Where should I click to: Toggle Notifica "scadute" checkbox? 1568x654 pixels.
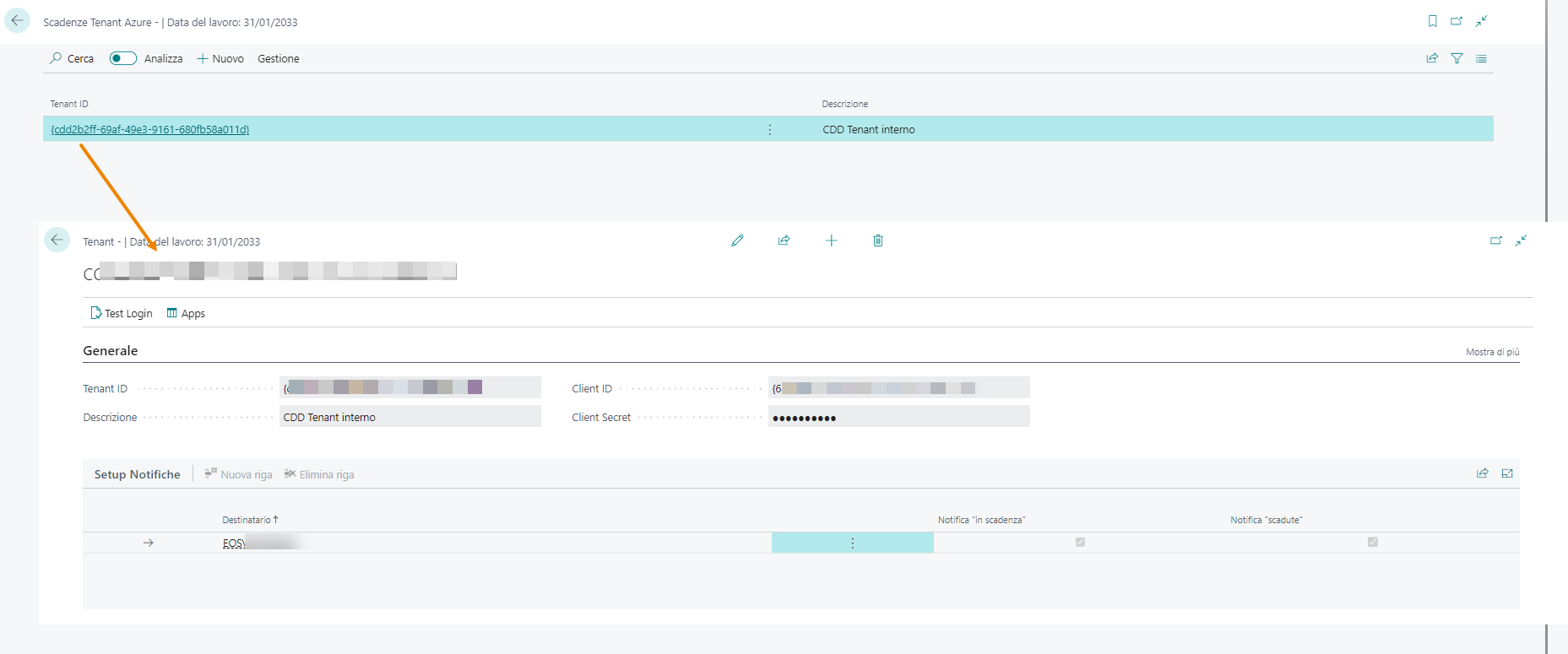(1372, 542)
